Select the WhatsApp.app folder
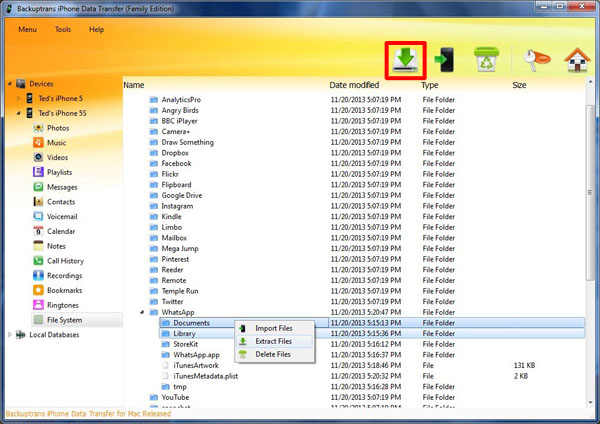 196,355
